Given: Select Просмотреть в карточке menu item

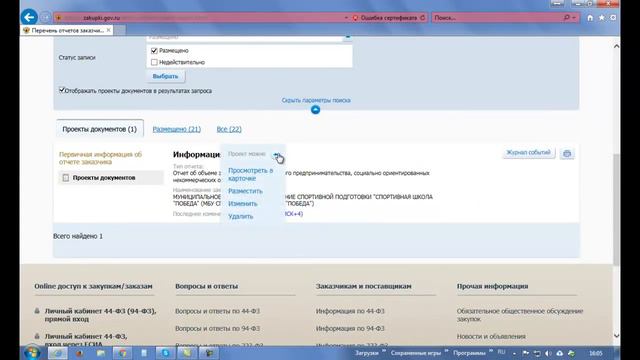Looking at the screenshot, I should coord(250,174).
